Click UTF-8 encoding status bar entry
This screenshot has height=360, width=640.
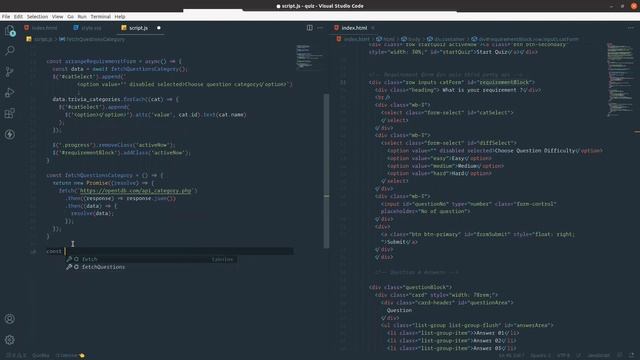(563, 356)
